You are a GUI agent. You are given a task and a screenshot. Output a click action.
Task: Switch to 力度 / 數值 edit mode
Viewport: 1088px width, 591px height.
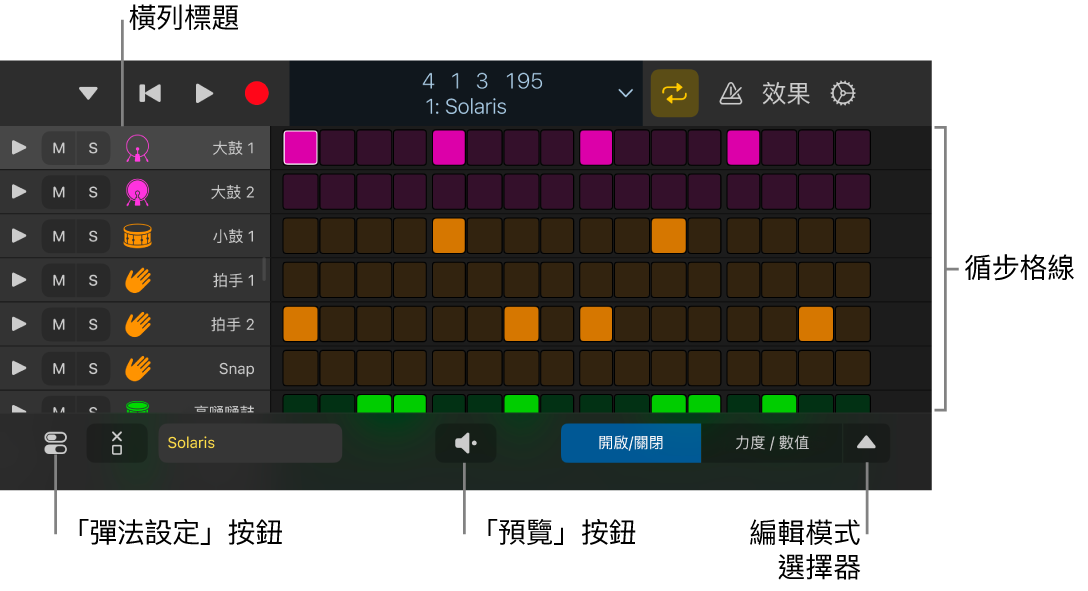[772, 443]
